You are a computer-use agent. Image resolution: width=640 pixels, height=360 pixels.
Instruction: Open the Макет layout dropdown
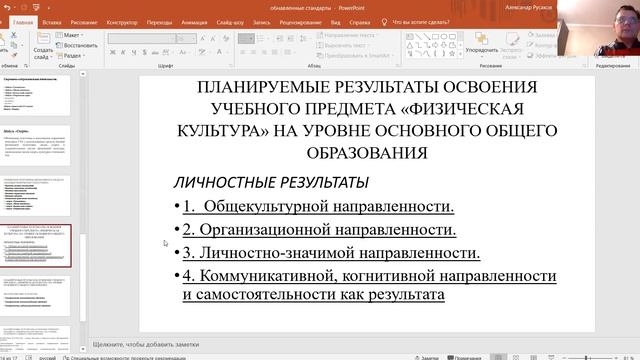pos(70,35)
